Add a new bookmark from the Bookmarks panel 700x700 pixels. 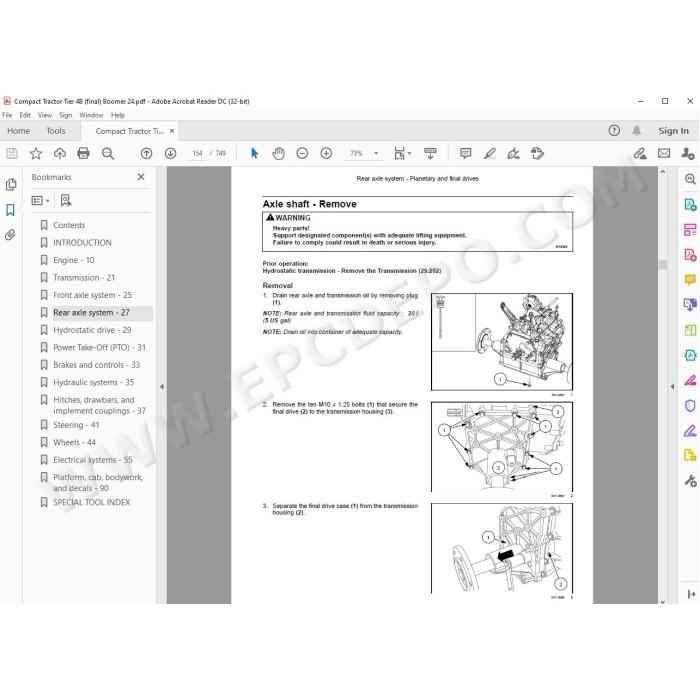tap(66, 200)
